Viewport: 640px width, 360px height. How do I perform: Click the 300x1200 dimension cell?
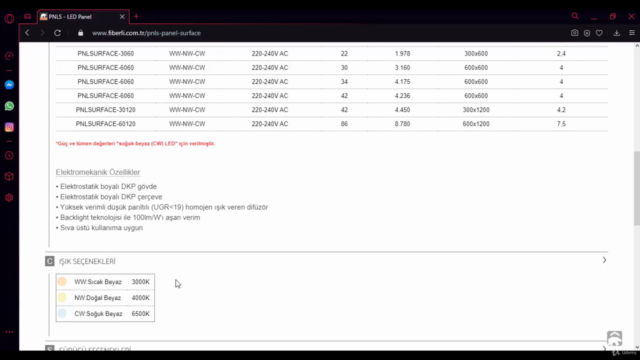[476, 110]
